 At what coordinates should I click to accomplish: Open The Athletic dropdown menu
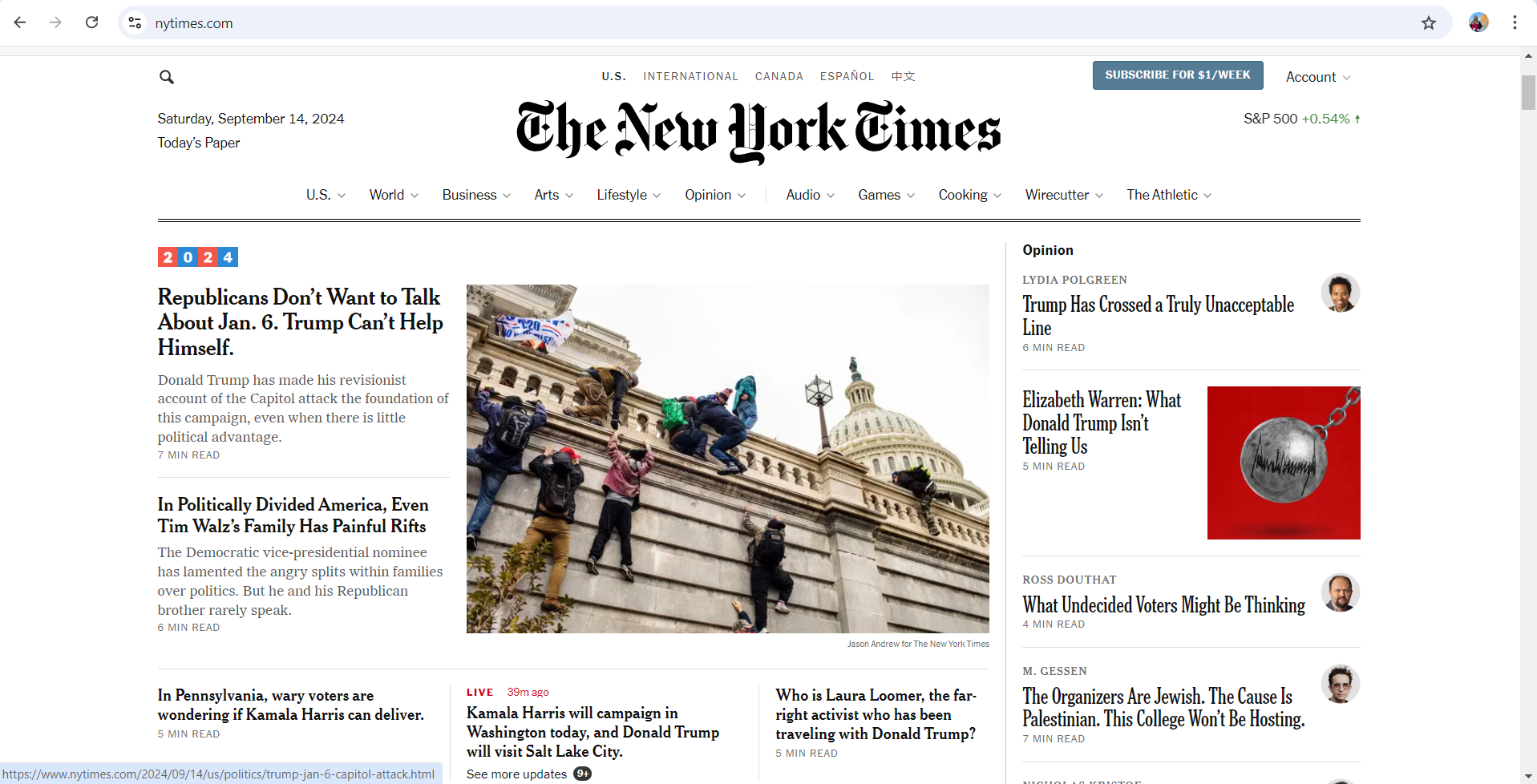[x=1168, y=195]
